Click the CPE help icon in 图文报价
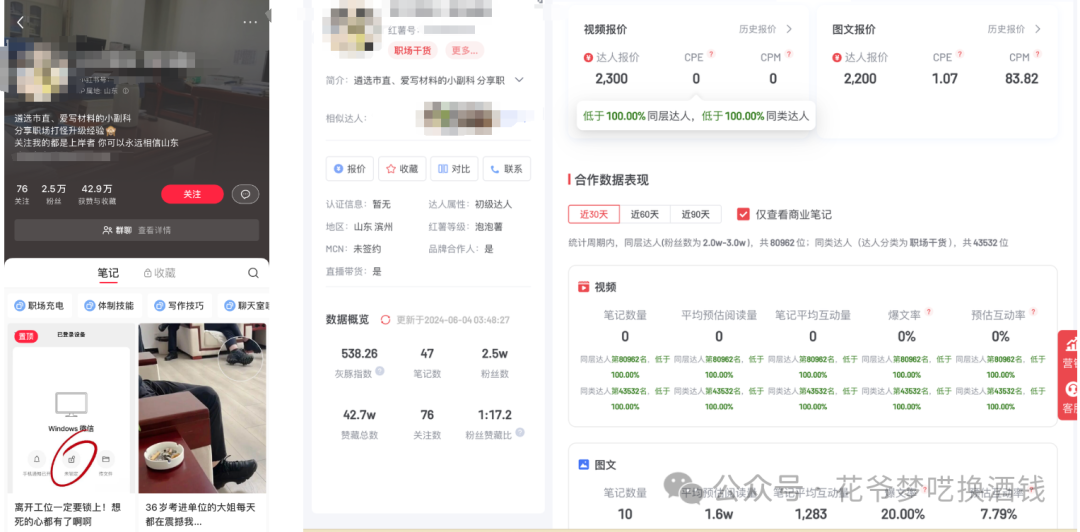This screenshot has width=1080, height=532. 960,54
